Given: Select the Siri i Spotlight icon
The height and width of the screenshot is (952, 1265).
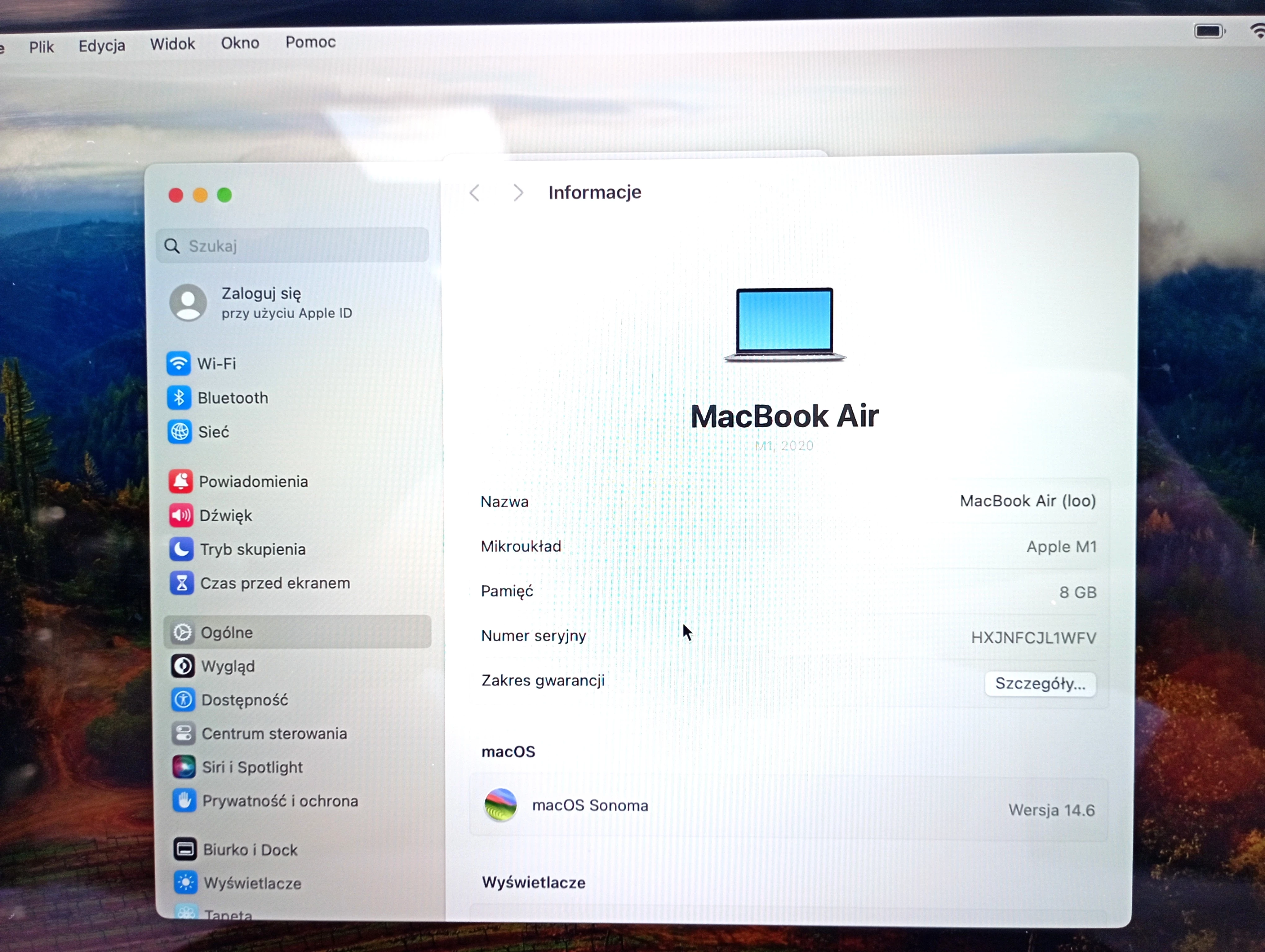Looking at the screenshot, I should 184,767.
